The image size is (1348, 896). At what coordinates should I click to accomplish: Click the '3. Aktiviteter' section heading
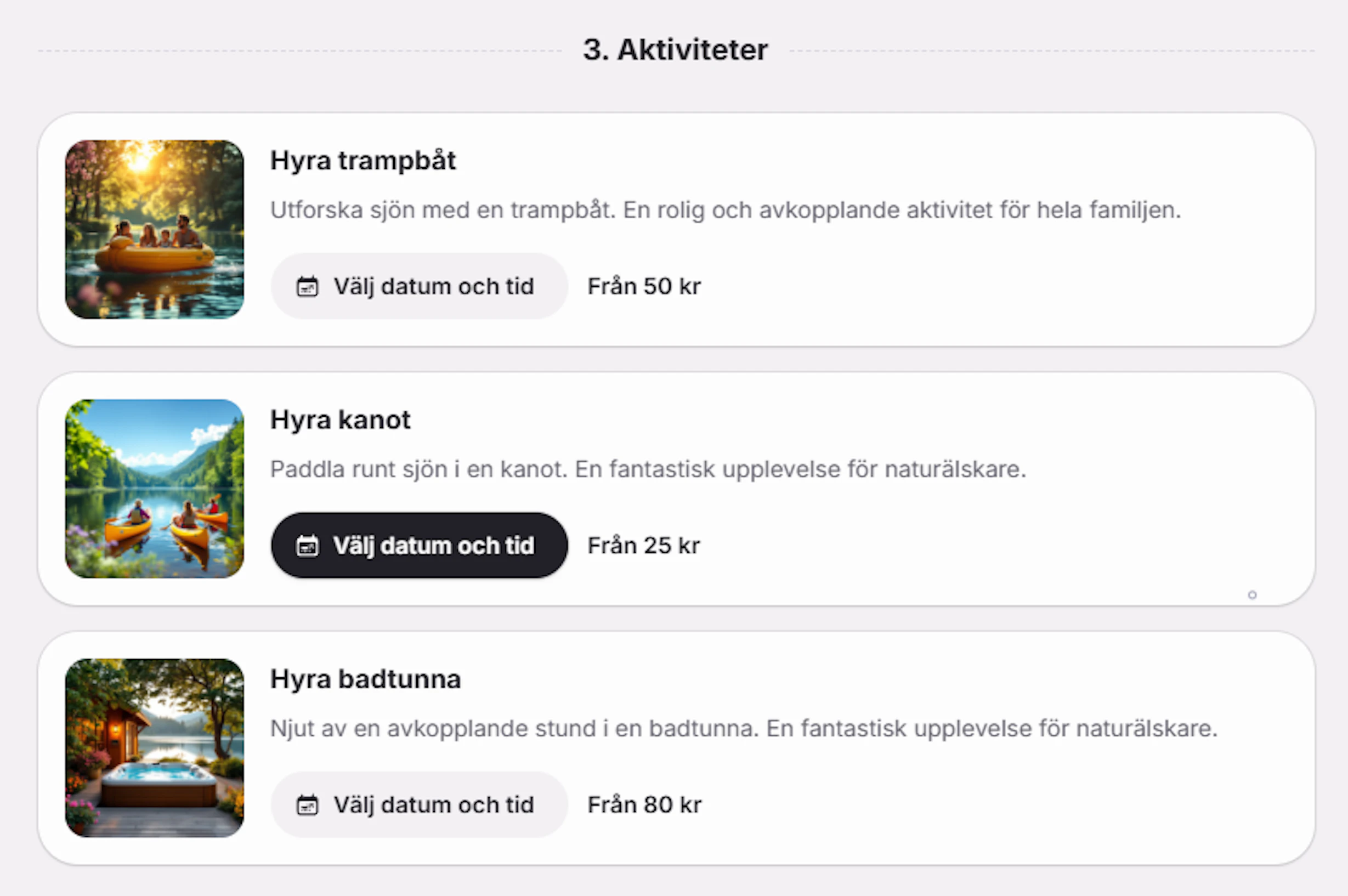click(x=675, y=50)
